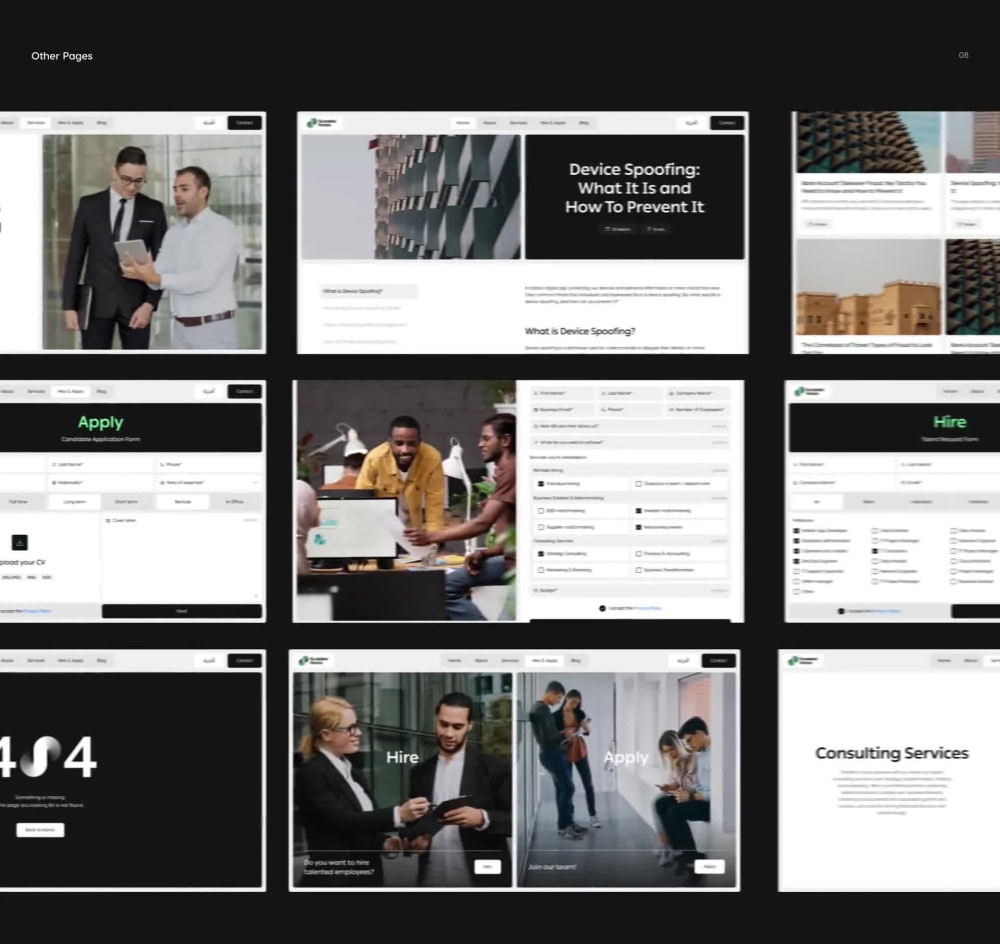1000x944 pixels.
Task: Click Number of Employees field on services form
Action: (x=697, y=409)
